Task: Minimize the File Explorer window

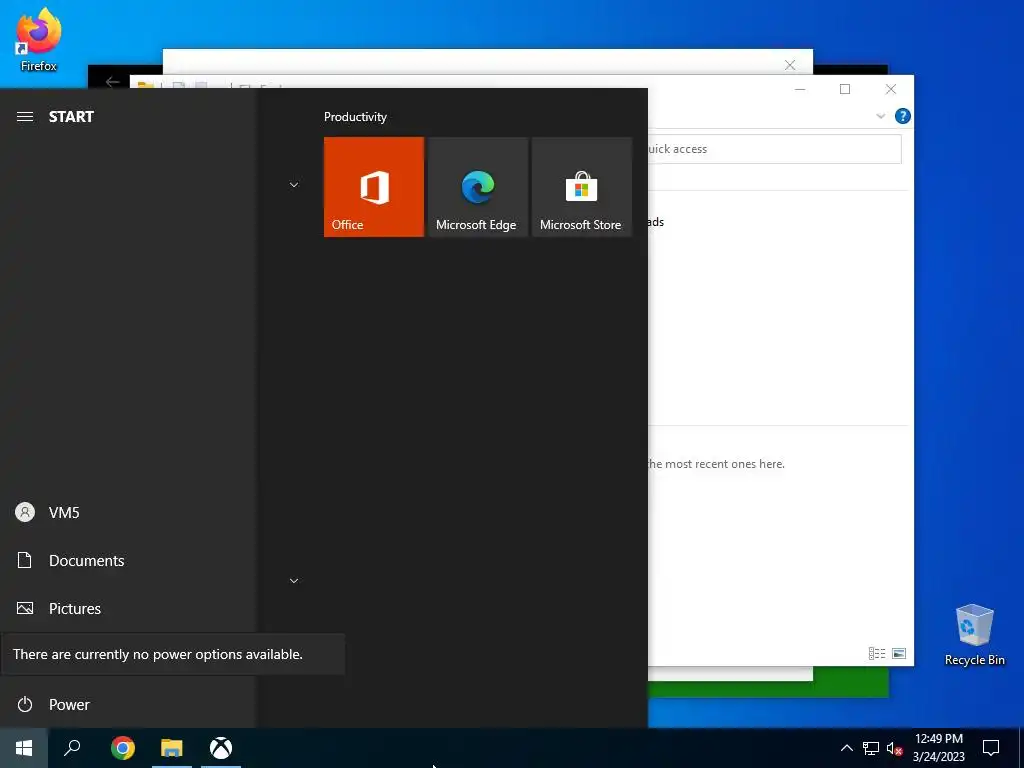Action: [800, 89]
